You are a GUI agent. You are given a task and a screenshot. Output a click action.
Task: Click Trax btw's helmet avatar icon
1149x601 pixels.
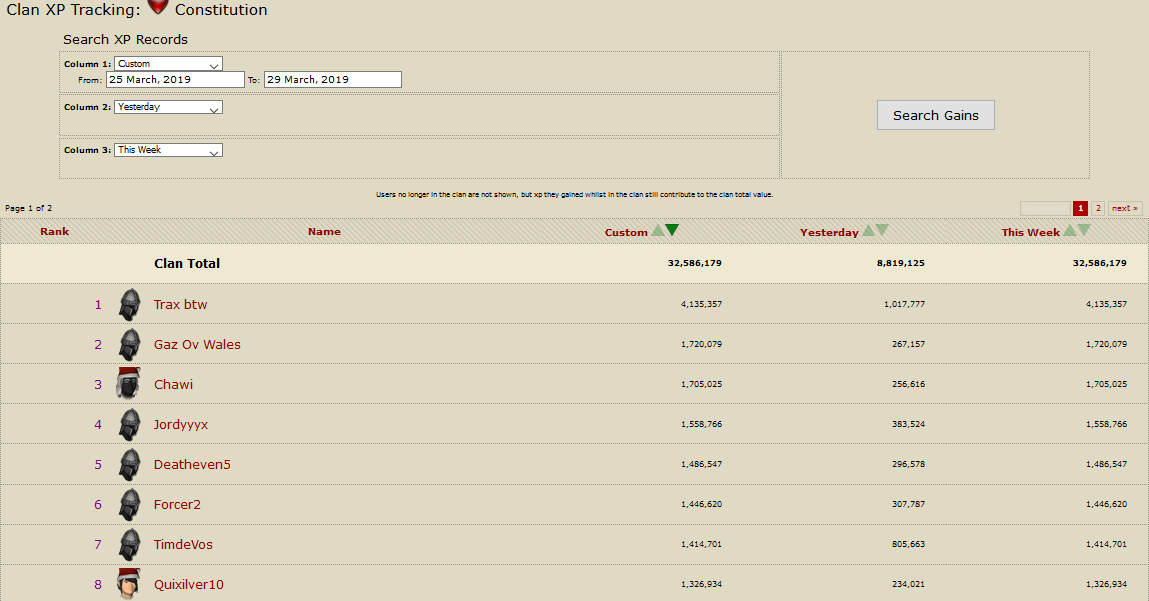point(129,304)
